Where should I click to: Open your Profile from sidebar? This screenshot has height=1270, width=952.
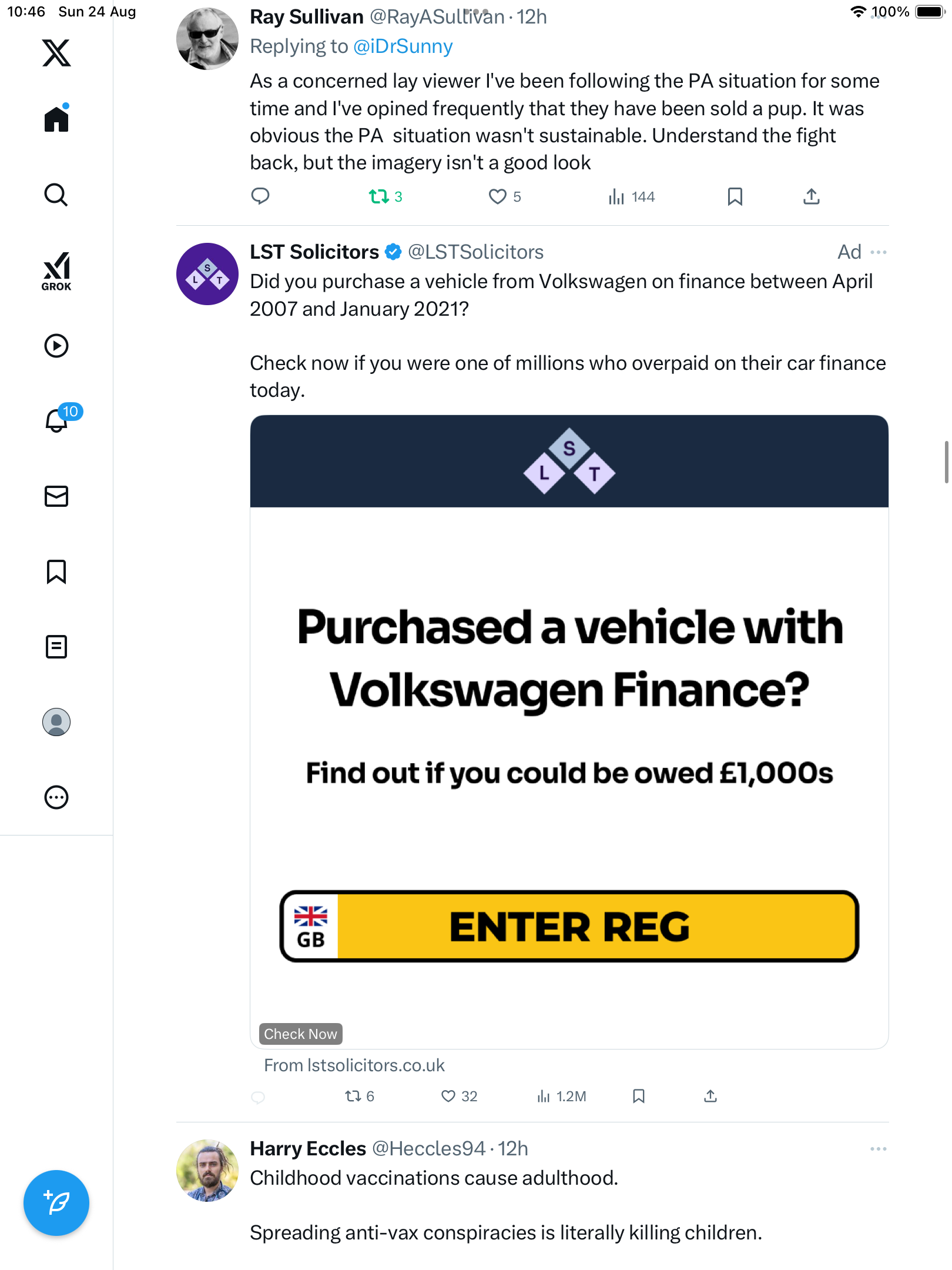point(56,722)
